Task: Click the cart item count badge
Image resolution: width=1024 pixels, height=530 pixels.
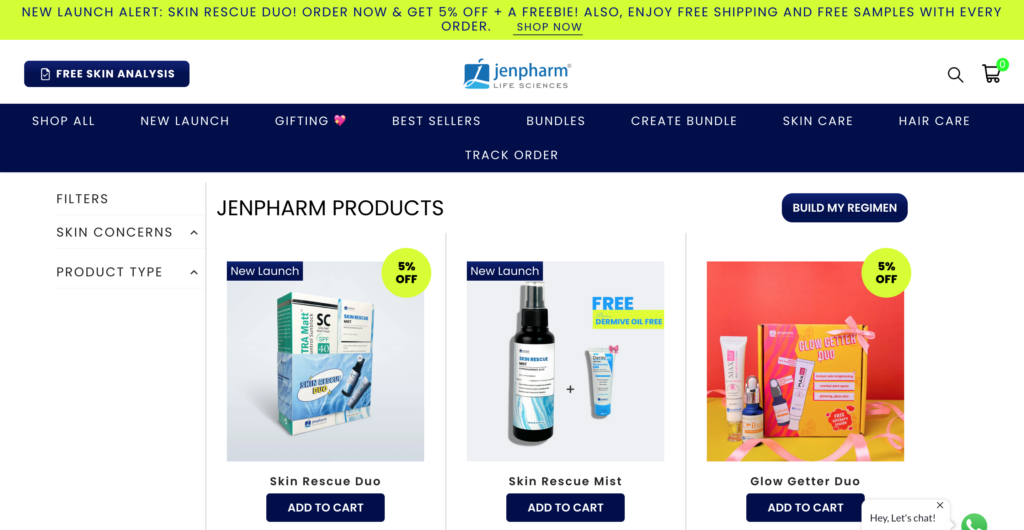Action: point(1002,64)
